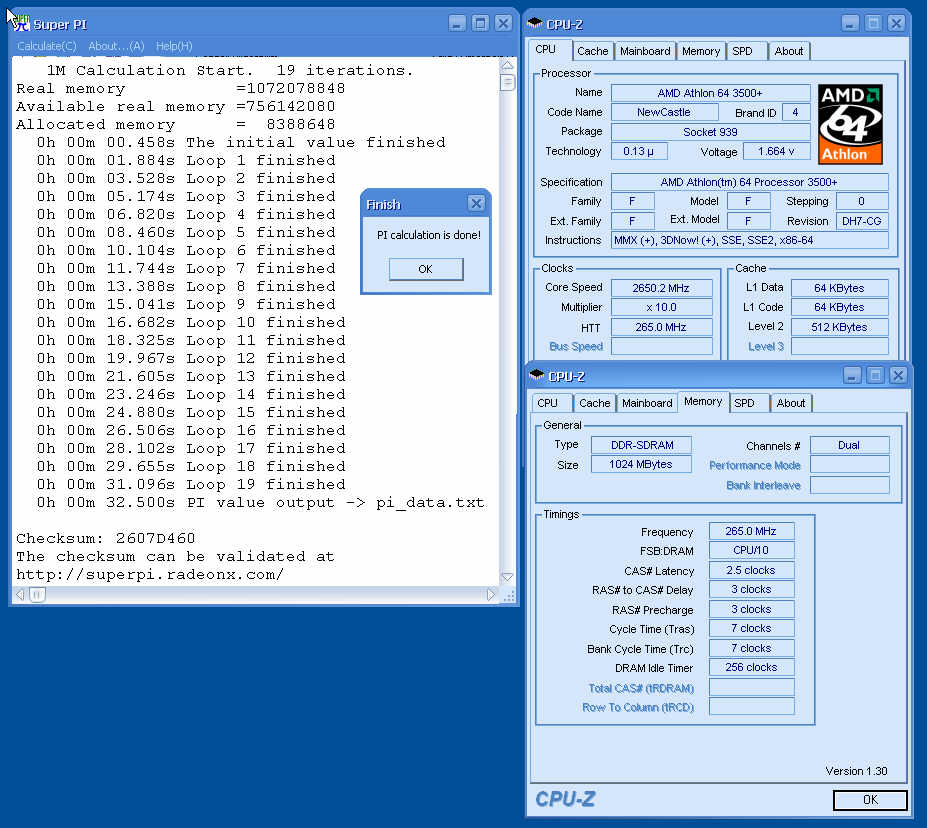Viewport: 927px width, 828px height.
Task: Close the Super PI window
Action: [x=503, y=23]
